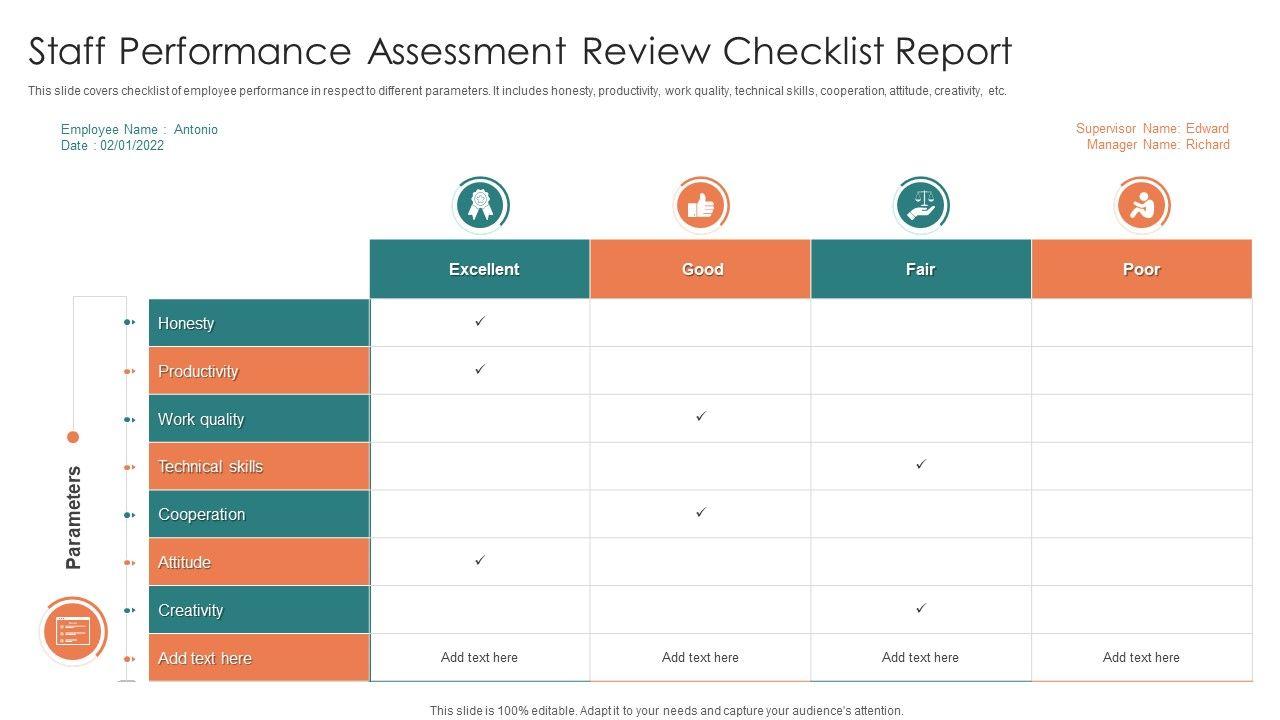Select the Honesty Excellent checkmark
Image resolution: width=1280 pixels, height=720 pixels.
click(x=480, y=321)
